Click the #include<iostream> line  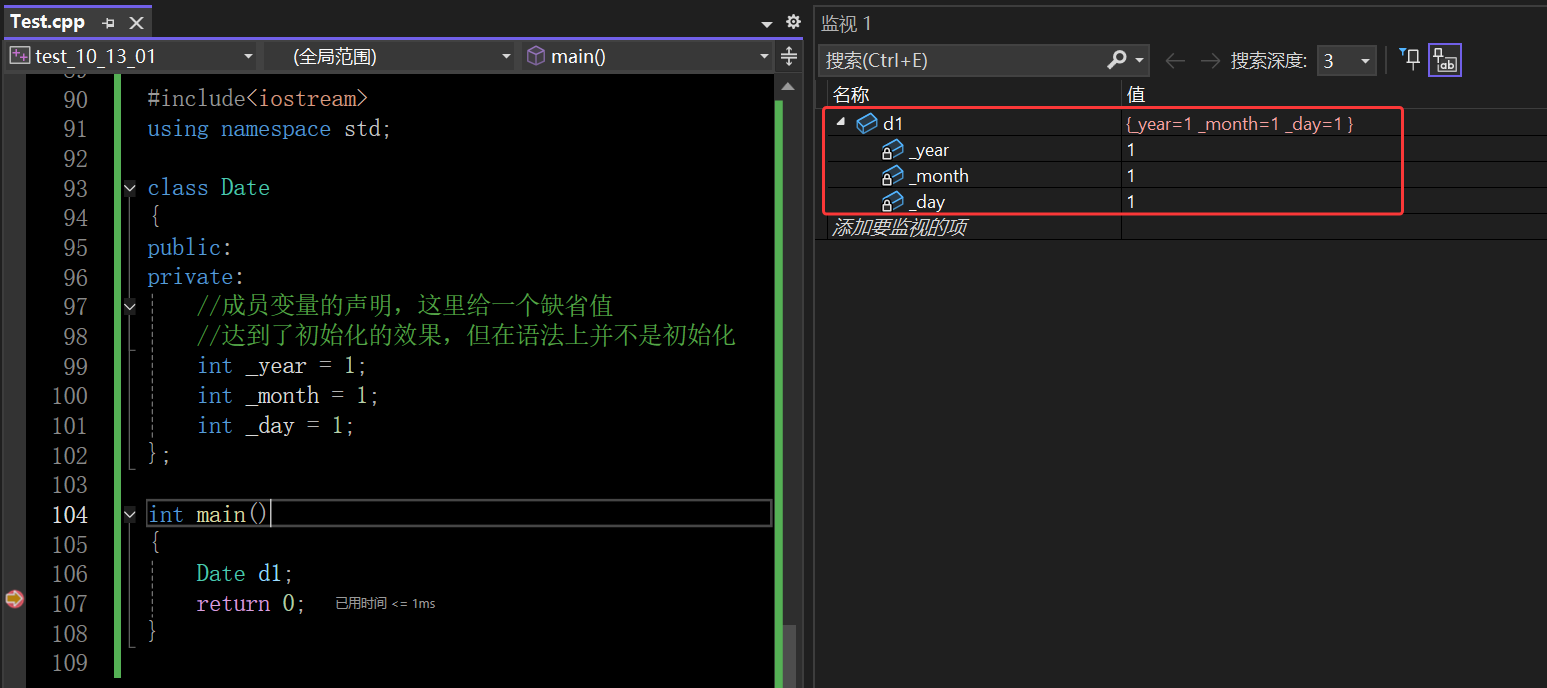coord(258,99)
